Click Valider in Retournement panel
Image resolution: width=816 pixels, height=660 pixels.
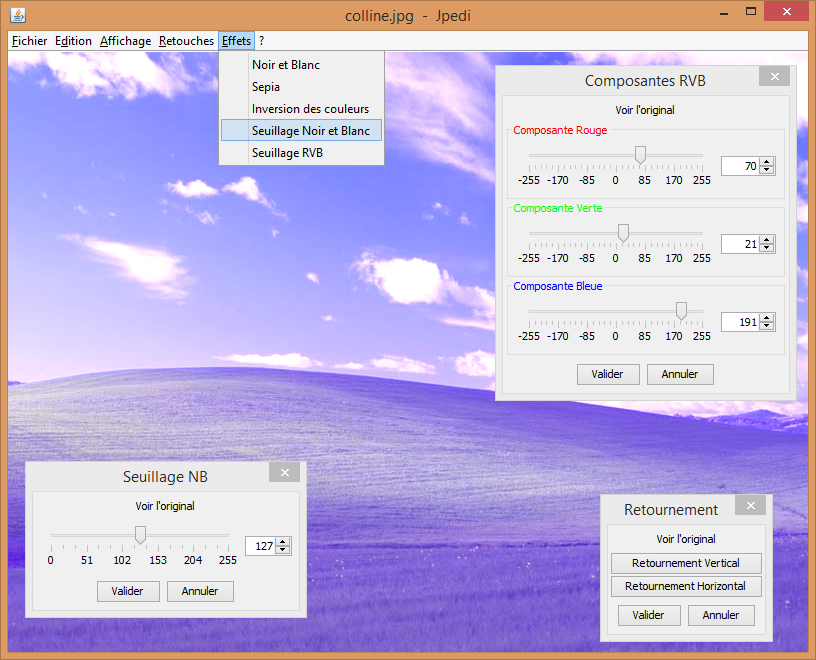click(649, 615)
